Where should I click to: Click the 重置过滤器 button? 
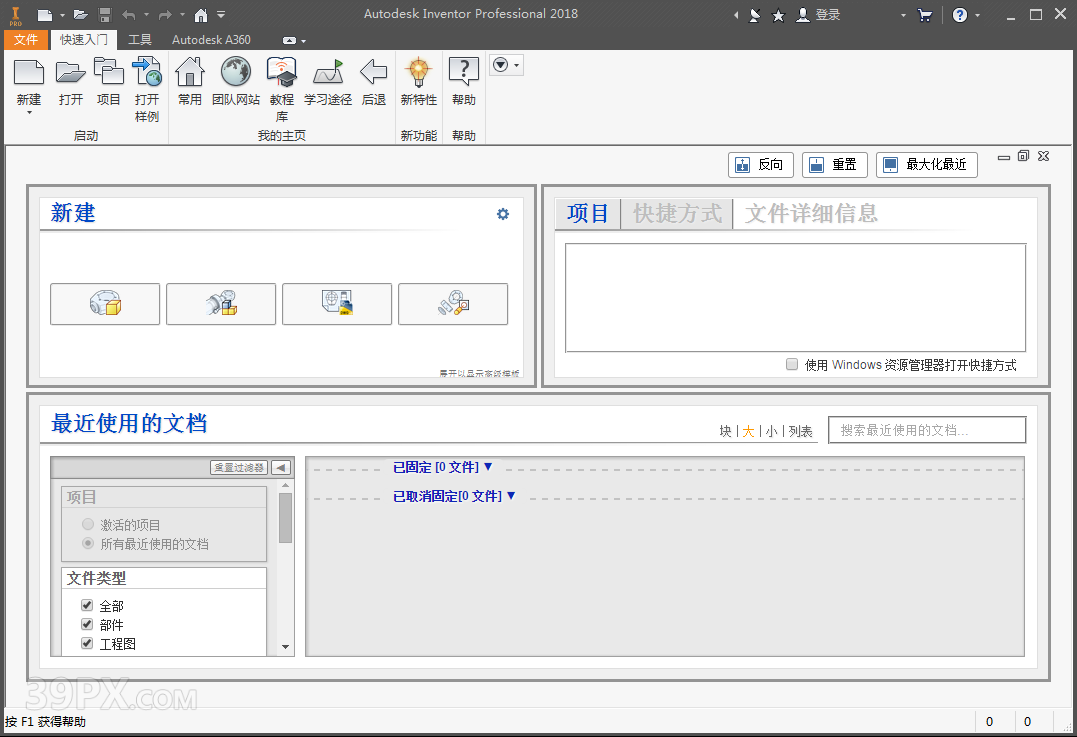(x=239, y=468)
